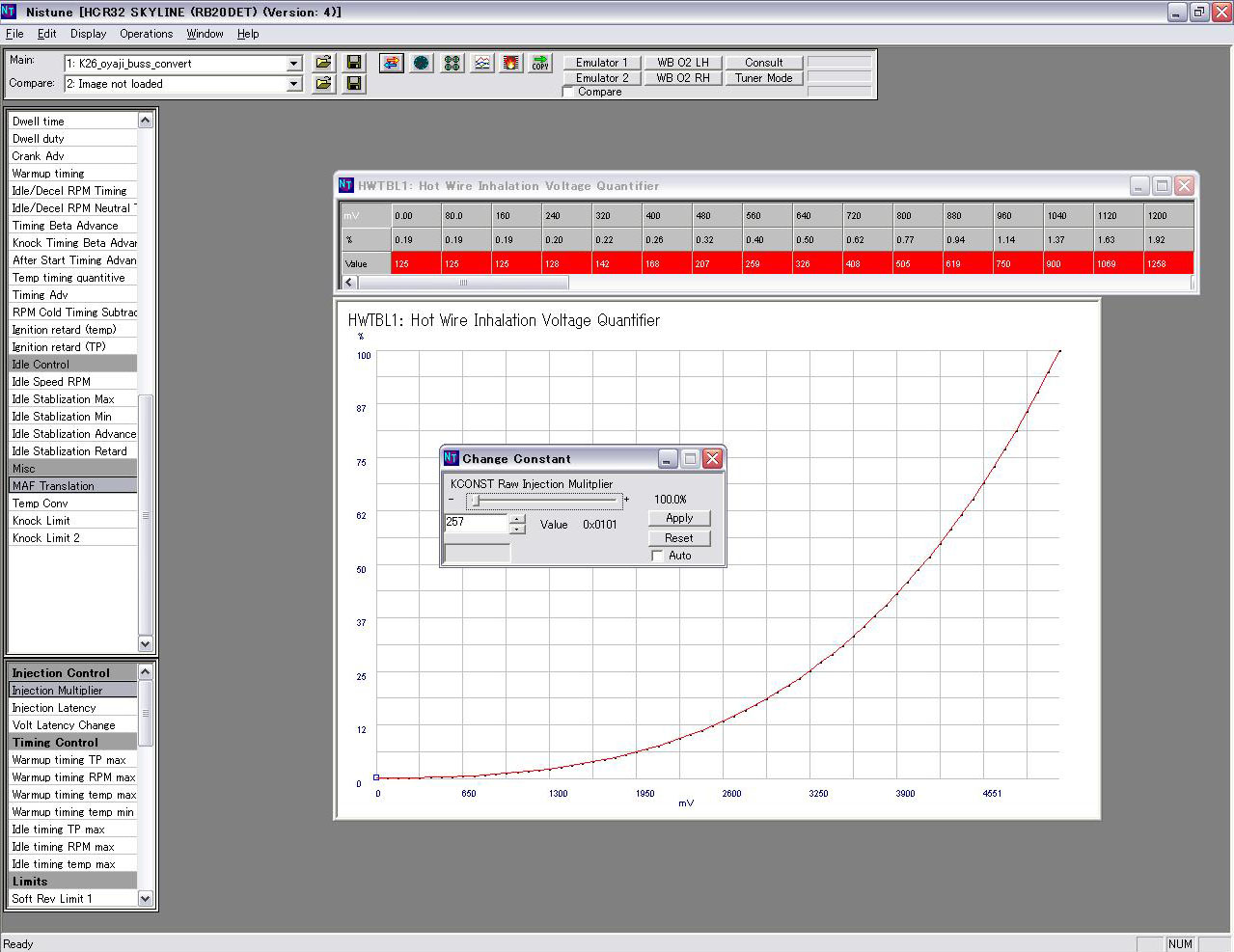Save the Main image file

tap(354, 63)
